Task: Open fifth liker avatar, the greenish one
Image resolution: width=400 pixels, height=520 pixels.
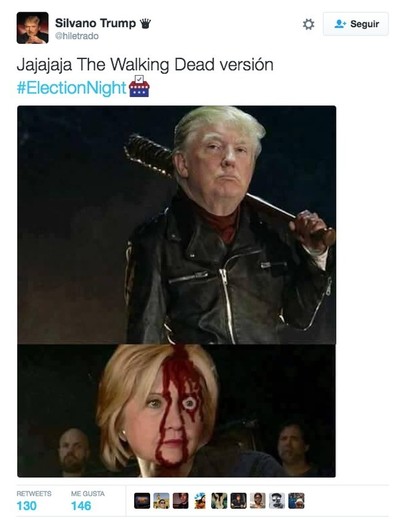Action: pos(219,501)
